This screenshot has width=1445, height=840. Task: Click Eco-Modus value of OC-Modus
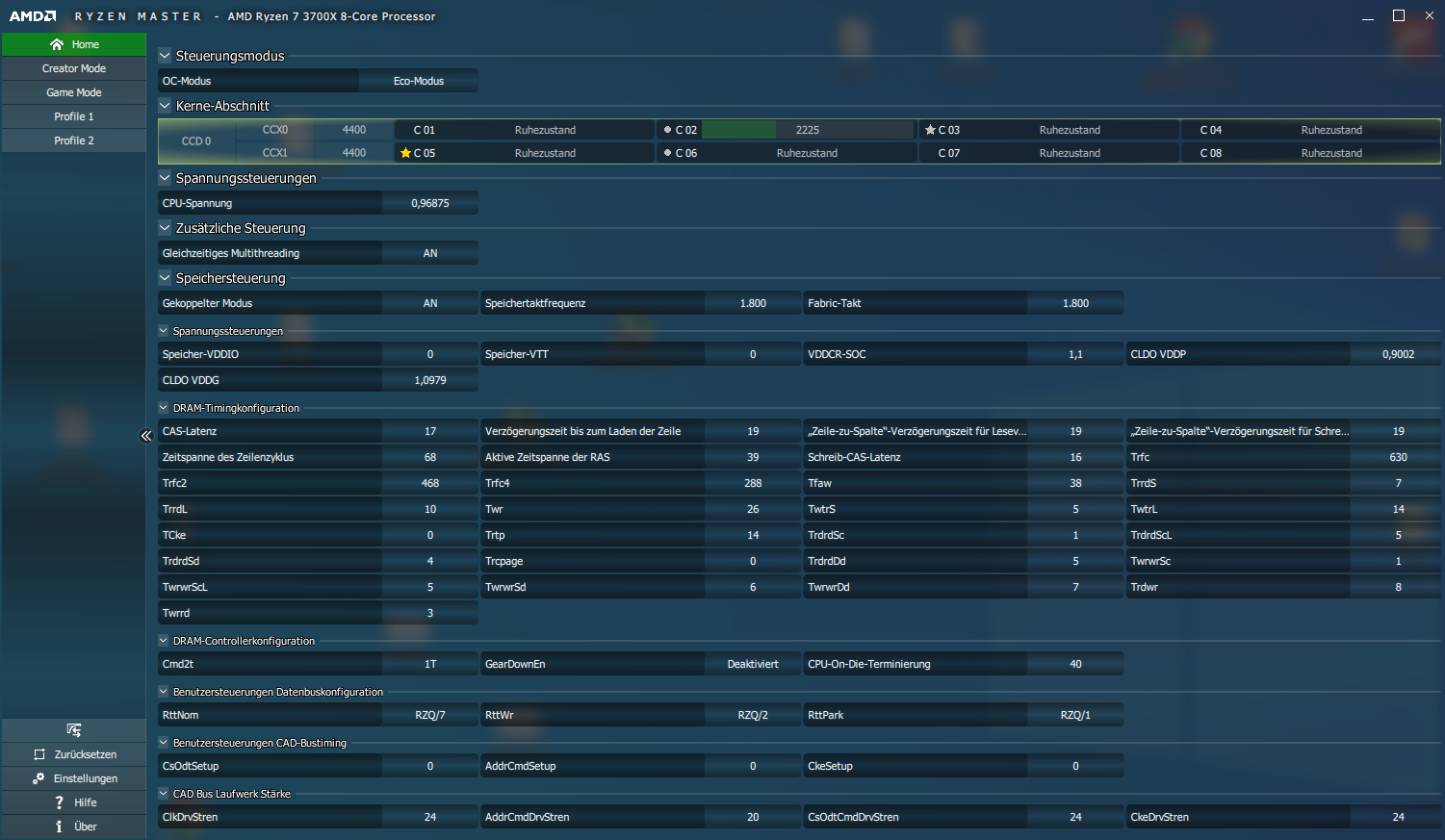click(419, 81)
